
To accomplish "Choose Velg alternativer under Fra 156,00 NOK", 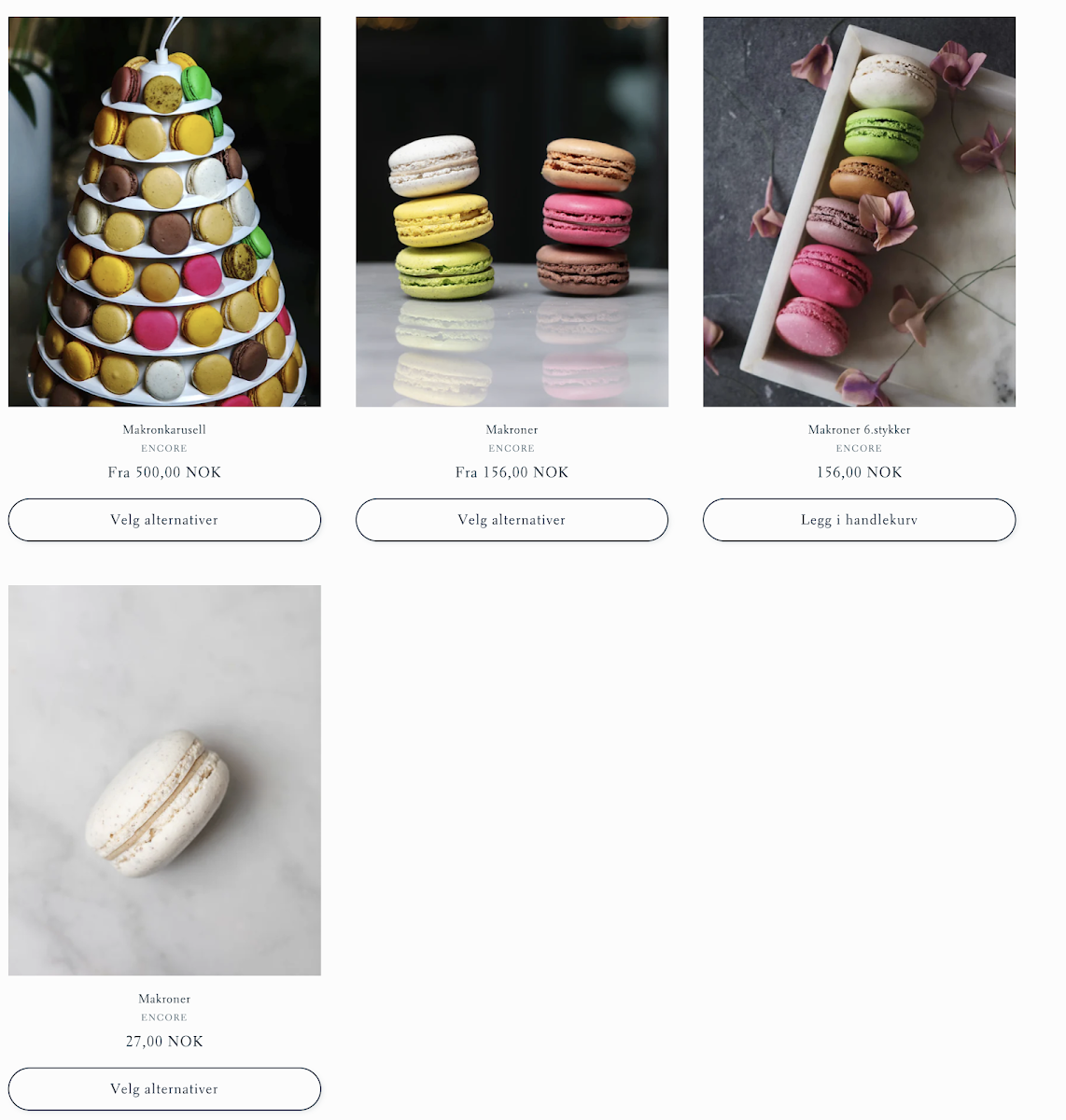I will point(512,520).
